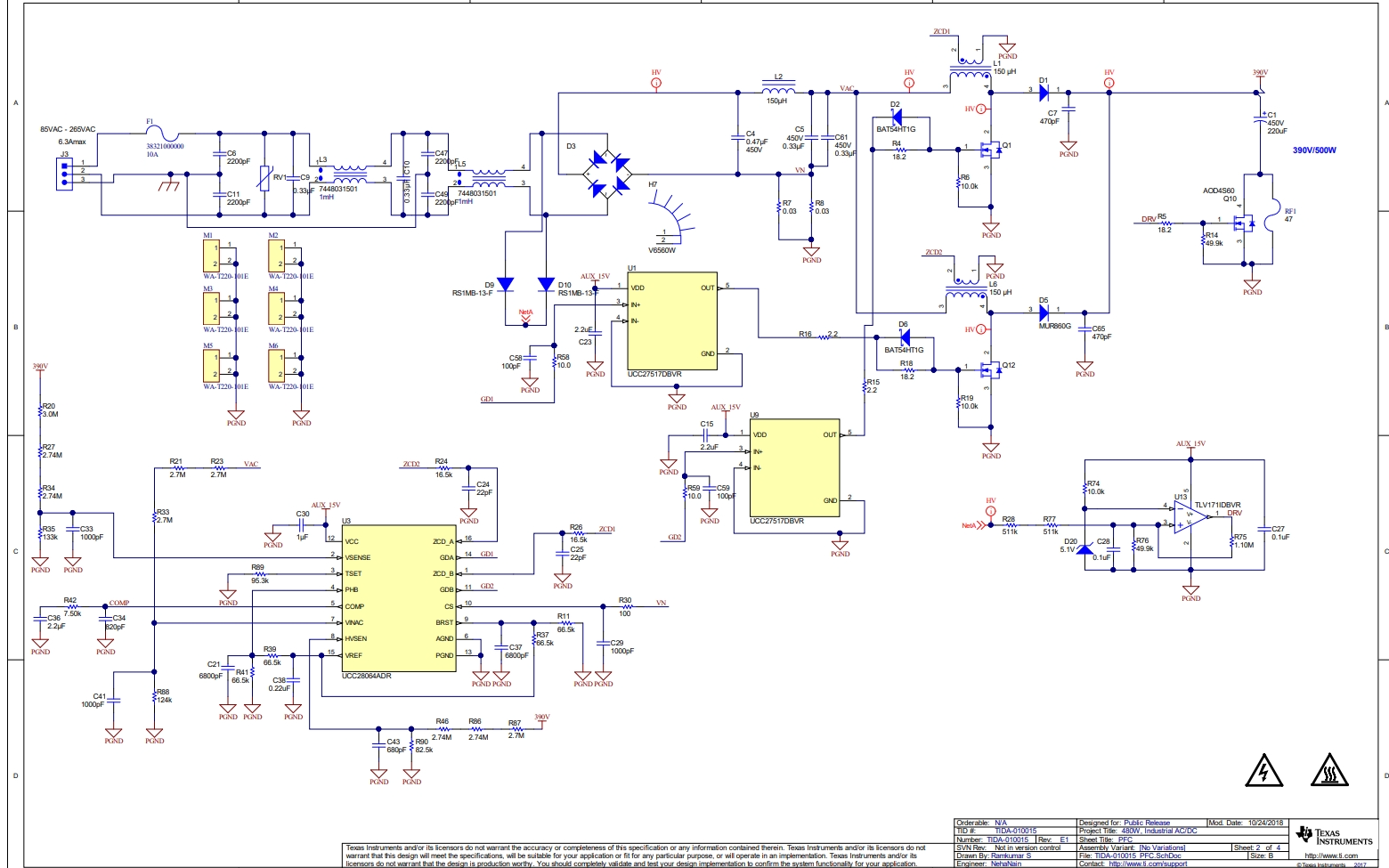Screen dimensions: 1389x868
Task: Click the 'COMP' net label
Action: click(x=118, y=604)
